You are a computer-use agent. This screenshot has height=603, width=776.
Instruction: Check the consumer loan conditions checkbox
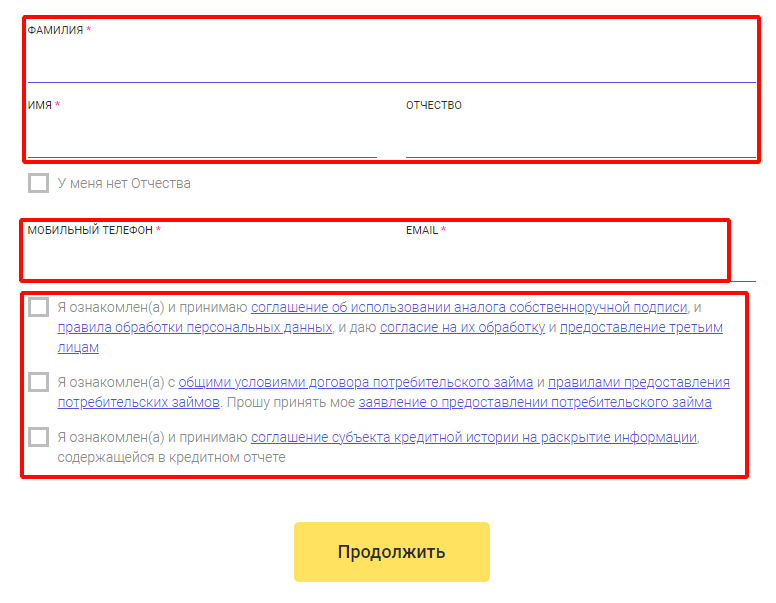pos(39,382)
